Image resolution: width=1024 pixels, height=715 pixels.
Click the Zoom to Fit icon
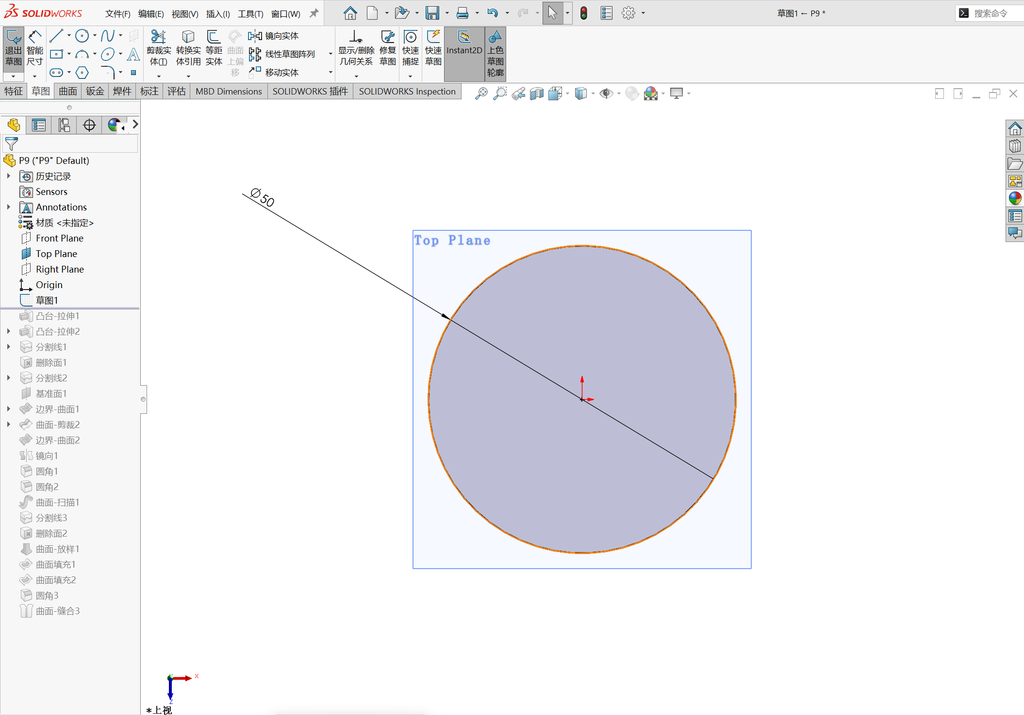pos(481,93)
